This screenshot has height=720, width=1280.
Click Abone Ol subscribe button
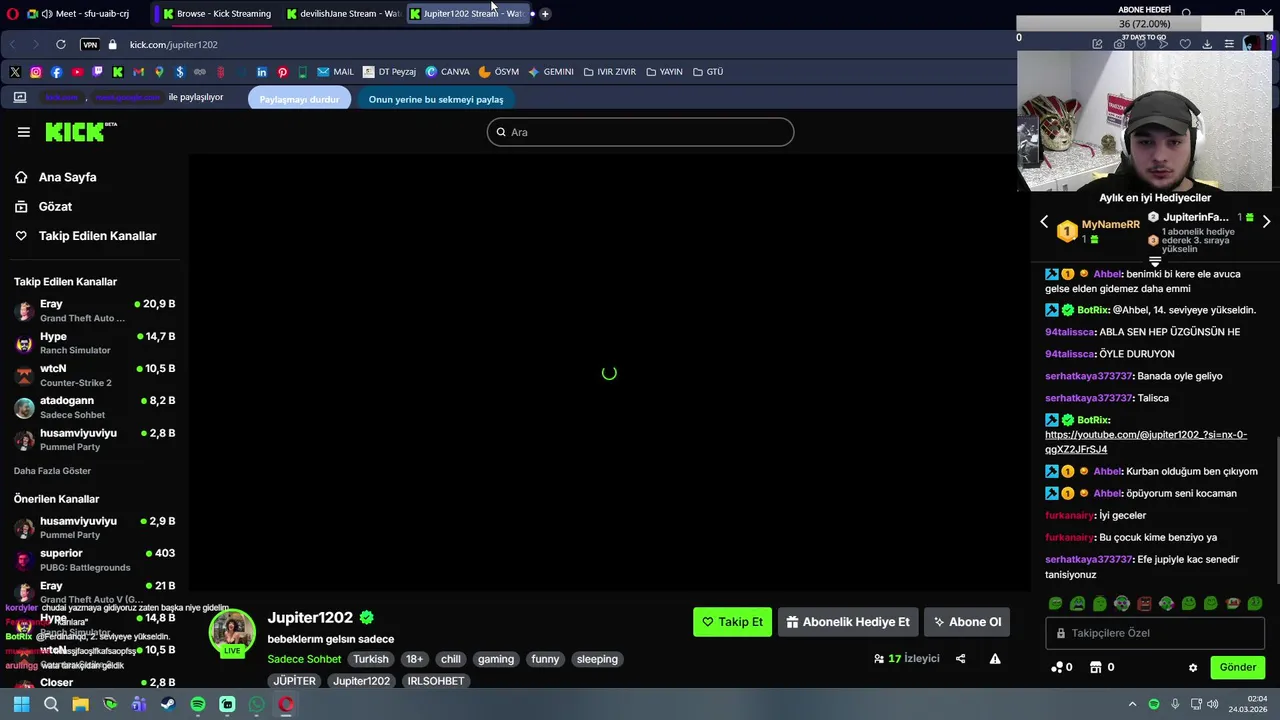coord(967,622)
